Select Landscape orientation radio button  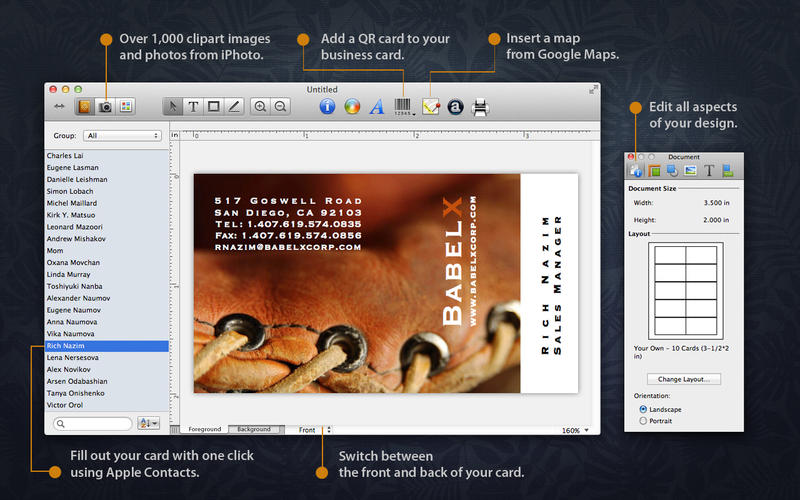click(x=642, y=409)
